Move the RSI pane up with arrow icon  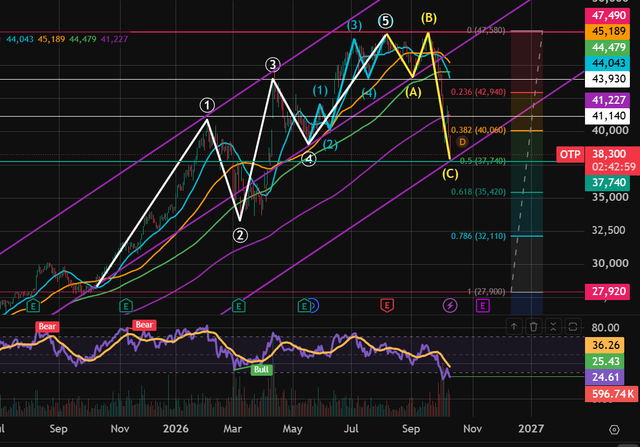pos(514,327)
